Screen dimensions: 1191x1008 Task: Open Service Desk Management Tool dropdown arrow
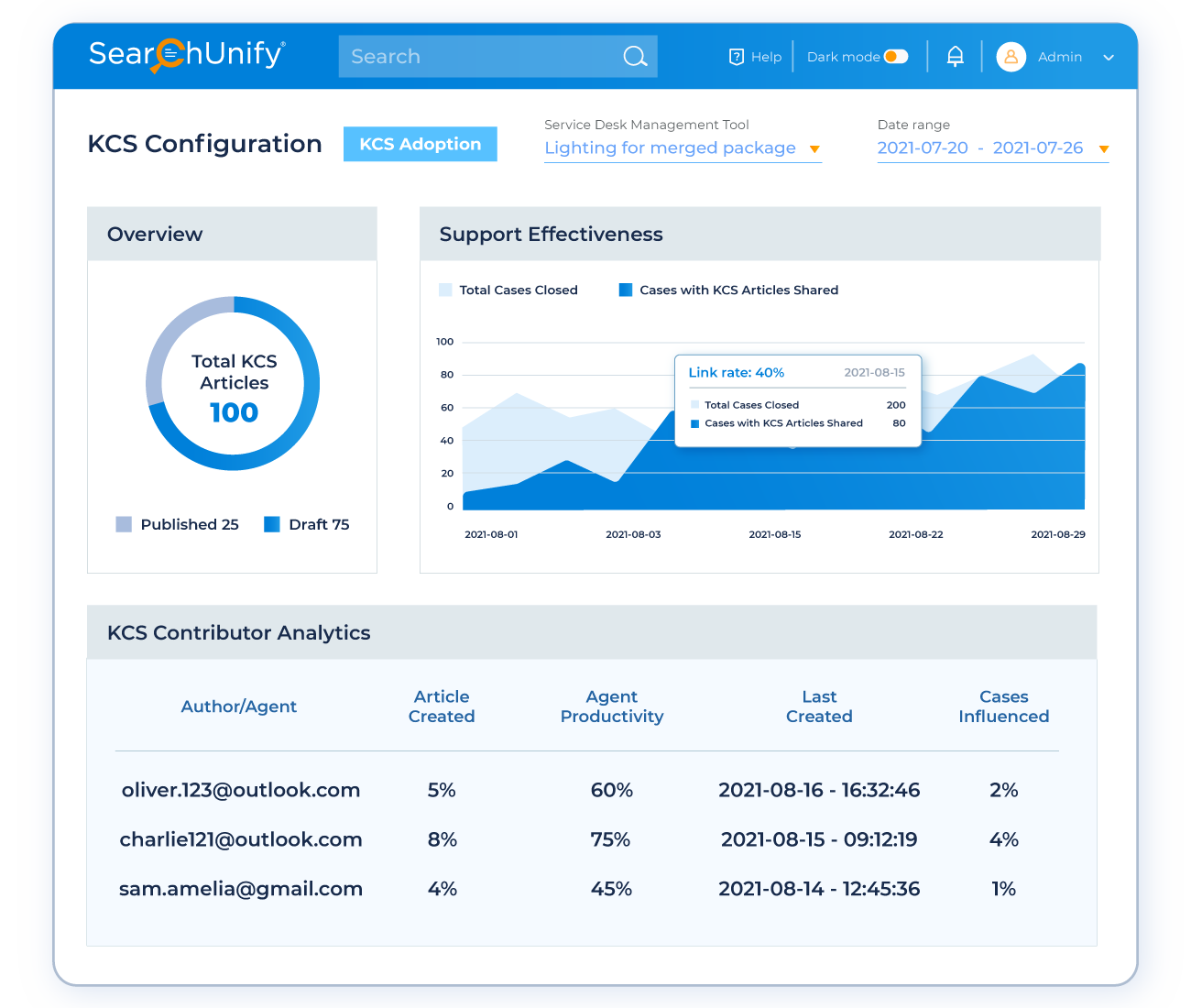[814, 149]
